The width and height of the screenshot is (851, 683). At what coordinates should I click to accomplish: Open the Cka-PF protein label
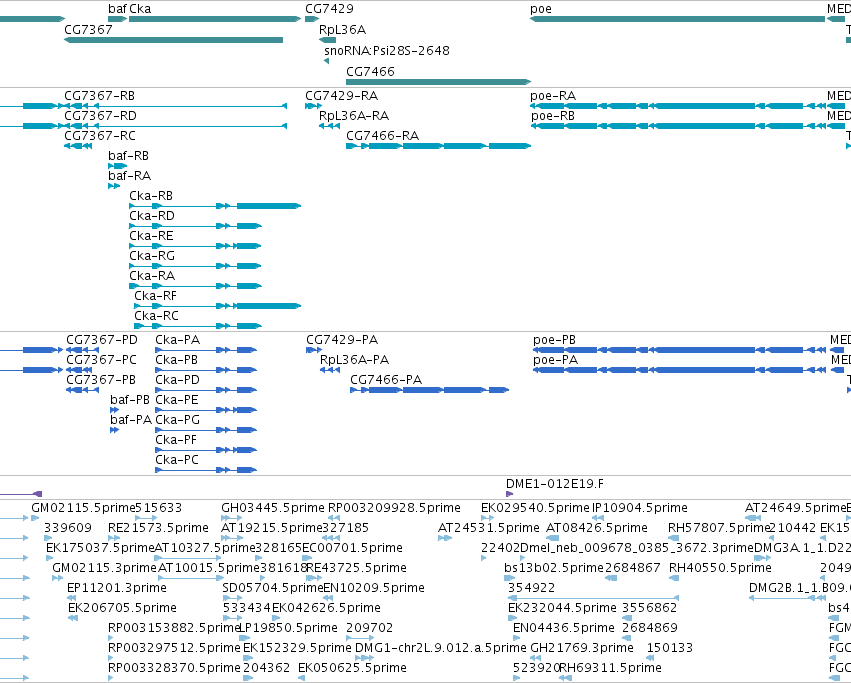(176, 440)
